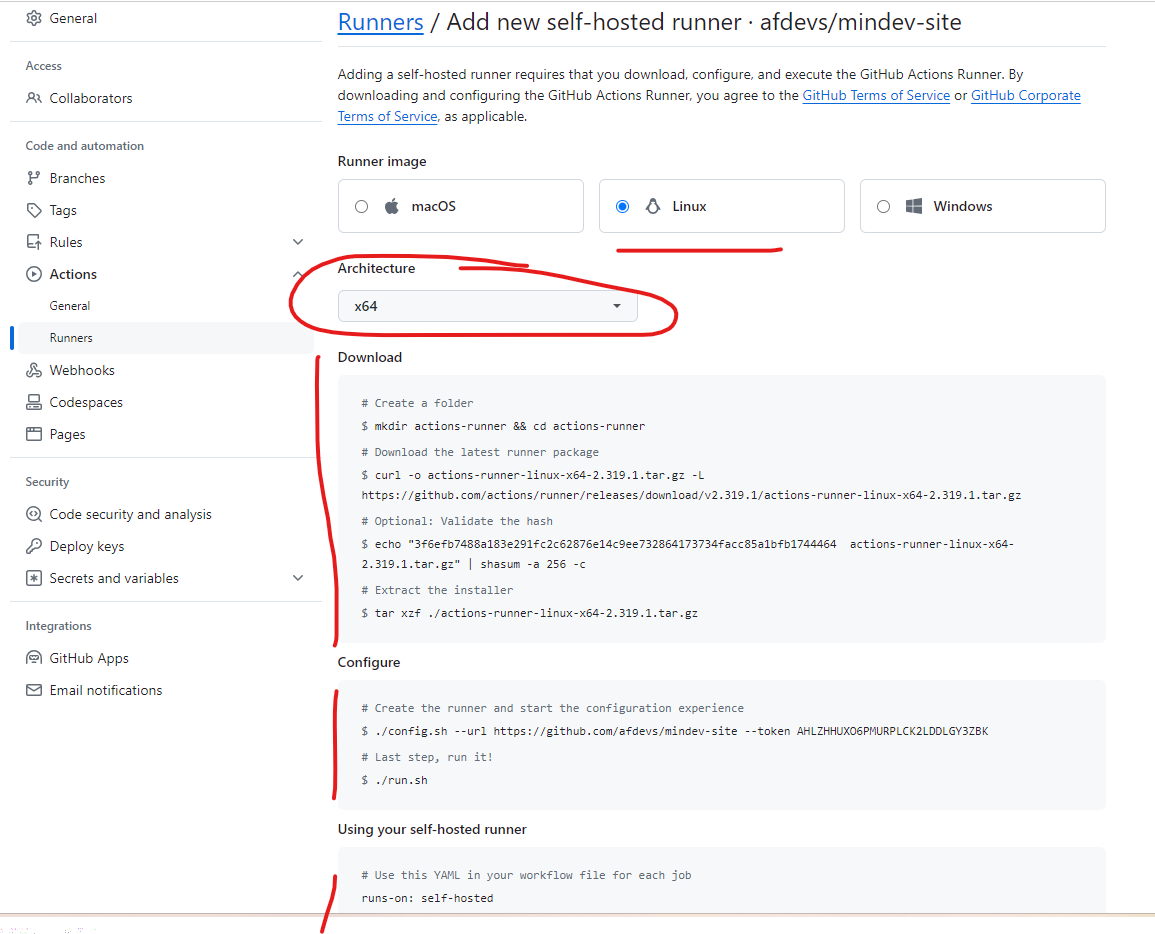
Task: Go to Collaborators settings
Action: (x=91, y=98)
